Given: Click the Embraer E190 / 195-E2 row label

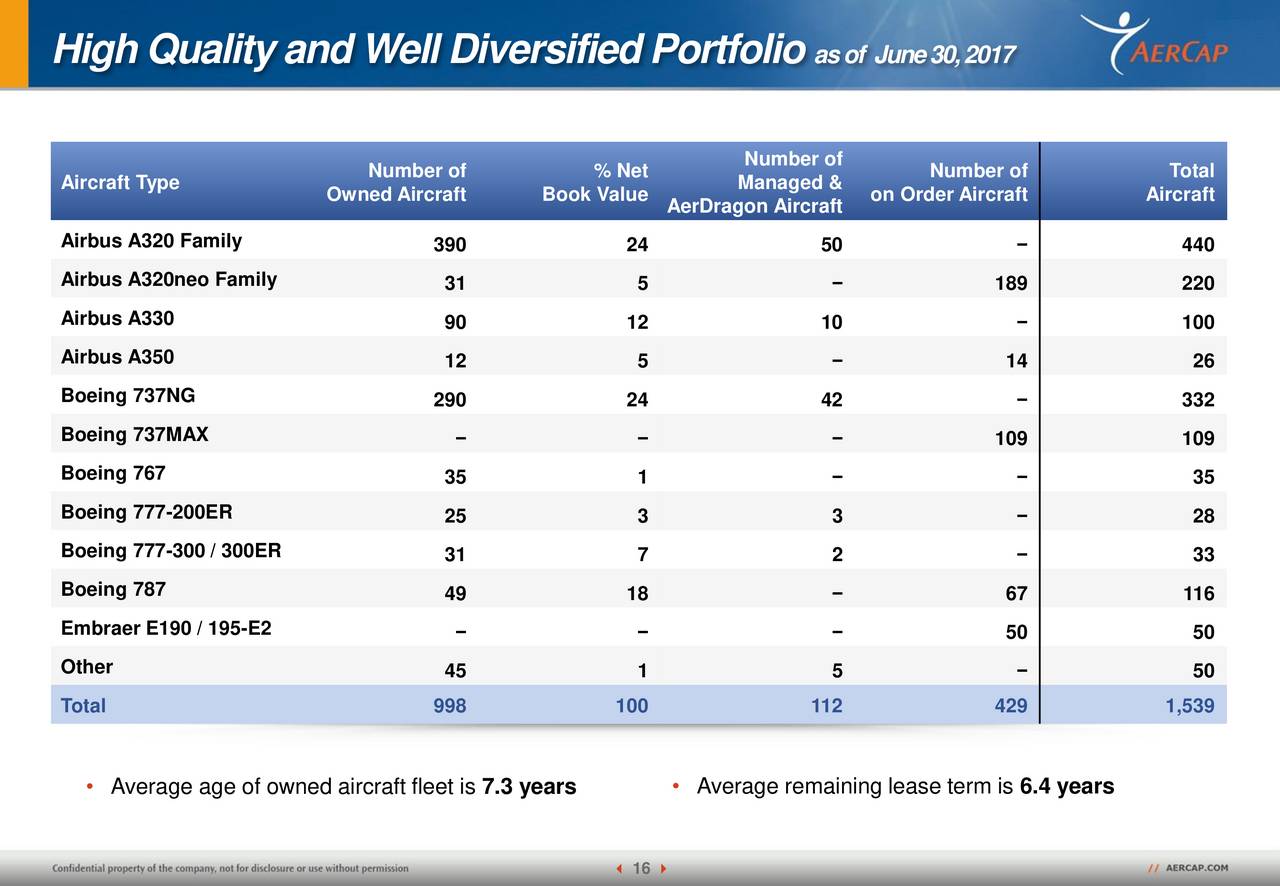Looking at the screenshot, I should [x=166, y=629].
